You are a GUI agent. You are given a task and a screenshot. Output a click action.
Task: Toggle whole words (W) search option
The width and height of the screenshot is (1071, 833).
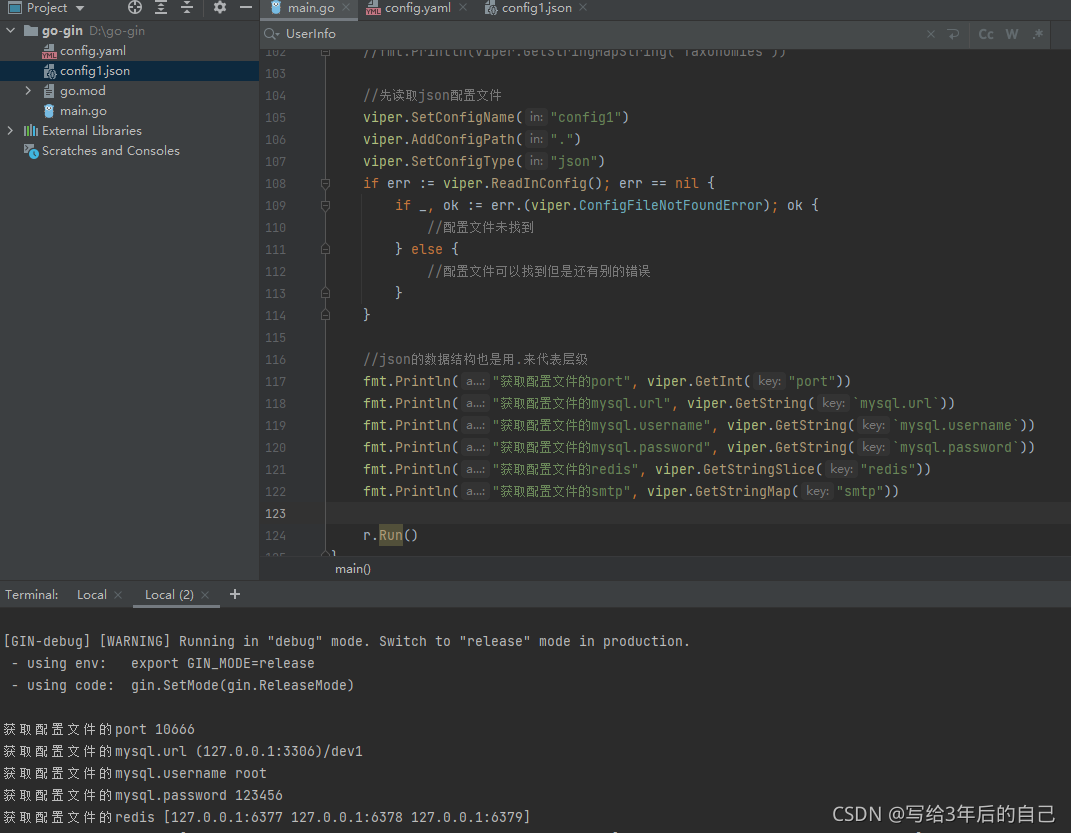point(1011,33)
